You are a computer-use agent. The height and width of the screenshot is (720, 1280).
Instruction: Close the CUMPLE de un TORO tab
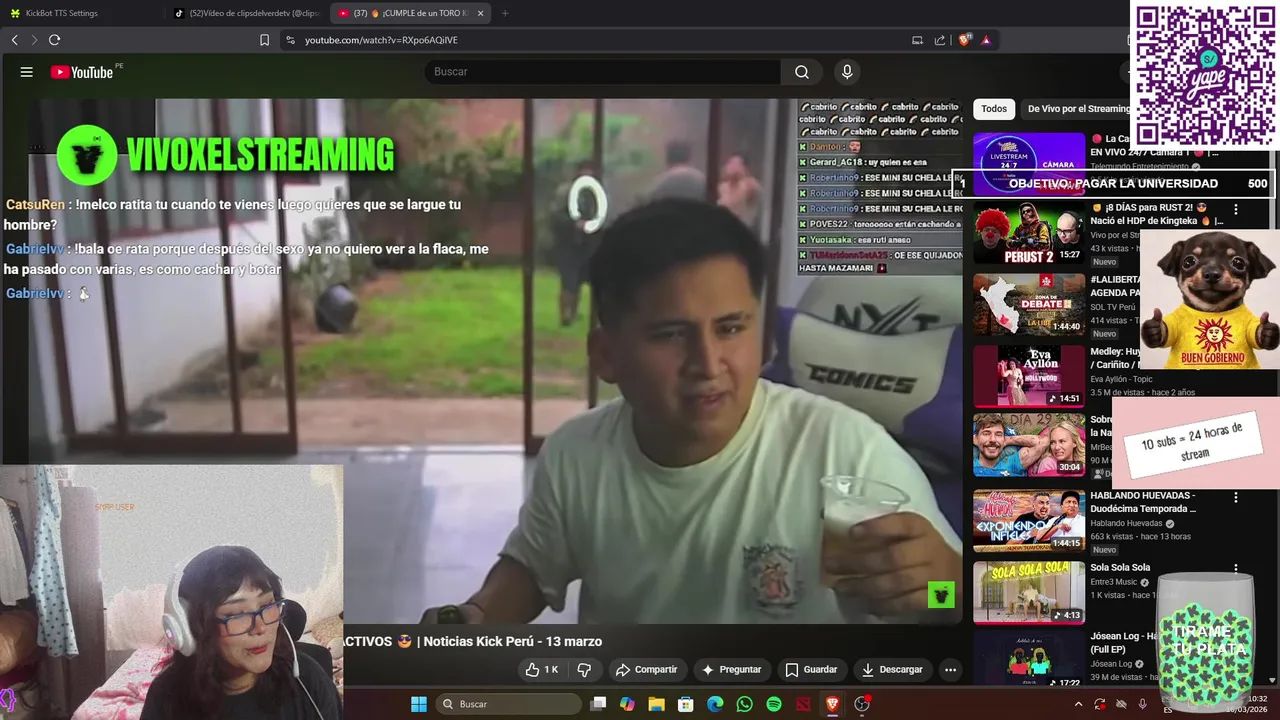pyautogui.click(x=480, y=13)
